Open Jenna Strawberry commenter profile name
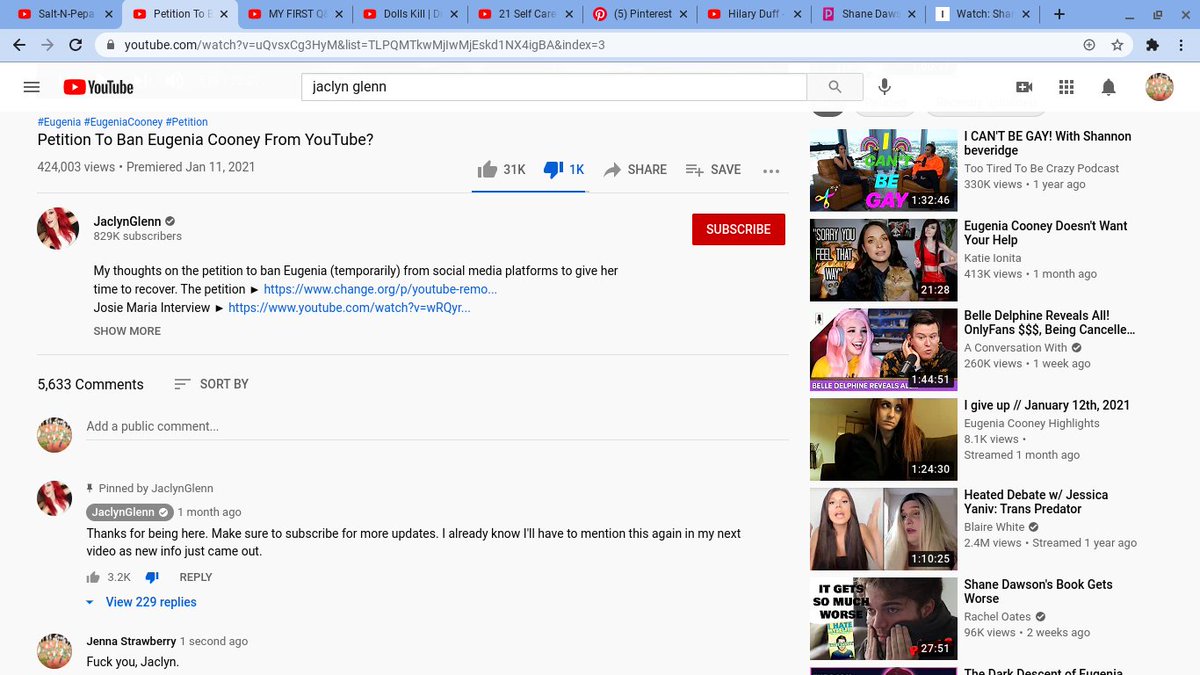Viewport: 1200px width, 675px height. pos(131,641)
